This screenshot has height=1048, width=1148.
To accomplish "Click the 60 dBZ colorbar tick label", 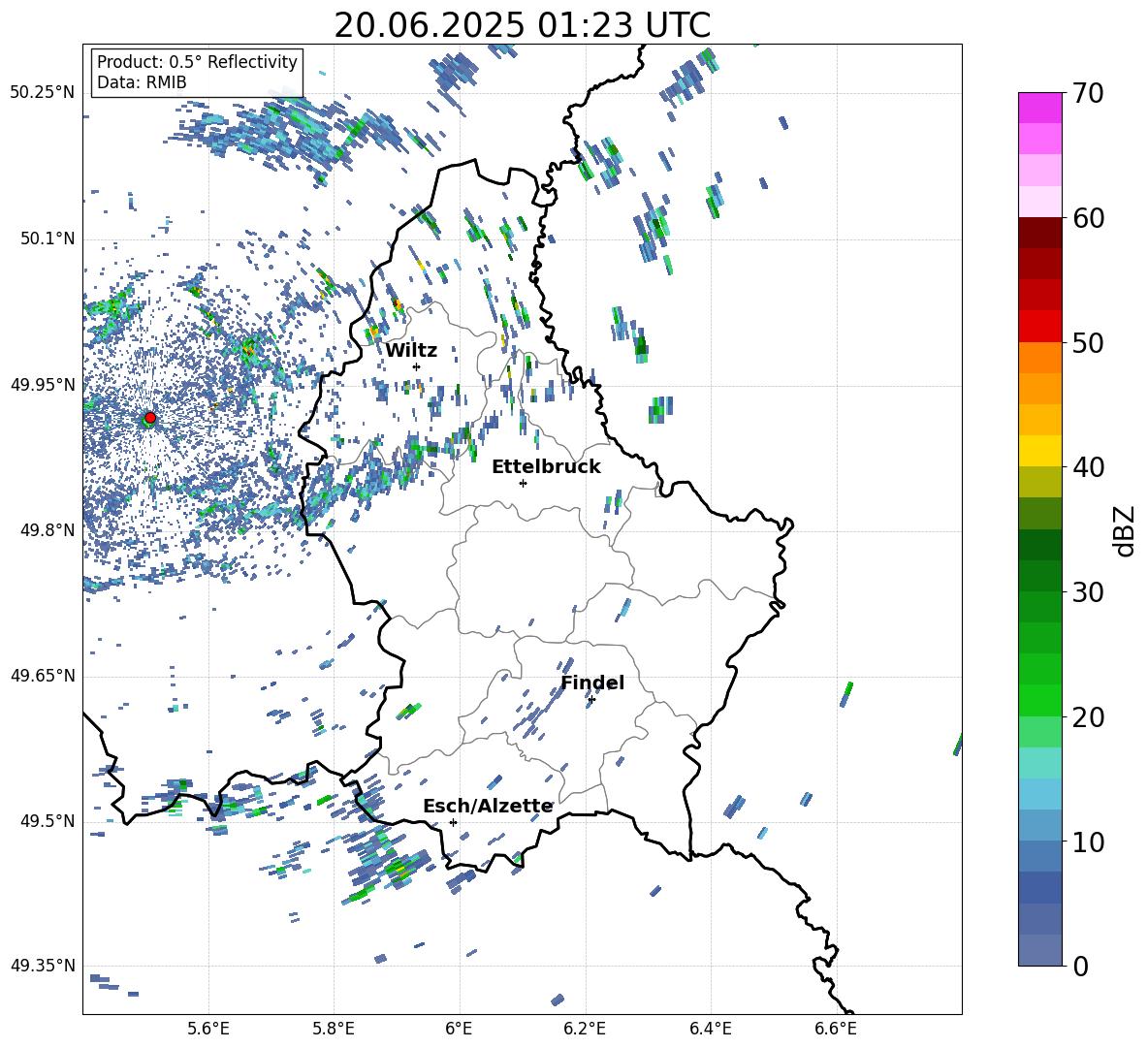I will click(1087, 218).
